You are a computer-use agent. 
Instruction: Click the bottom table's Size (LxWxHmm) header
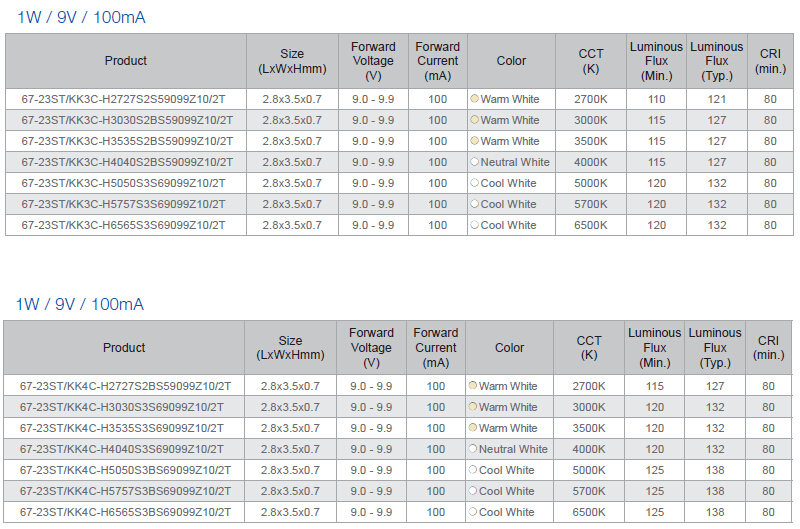pyautogui.click(x=290, y=348)
